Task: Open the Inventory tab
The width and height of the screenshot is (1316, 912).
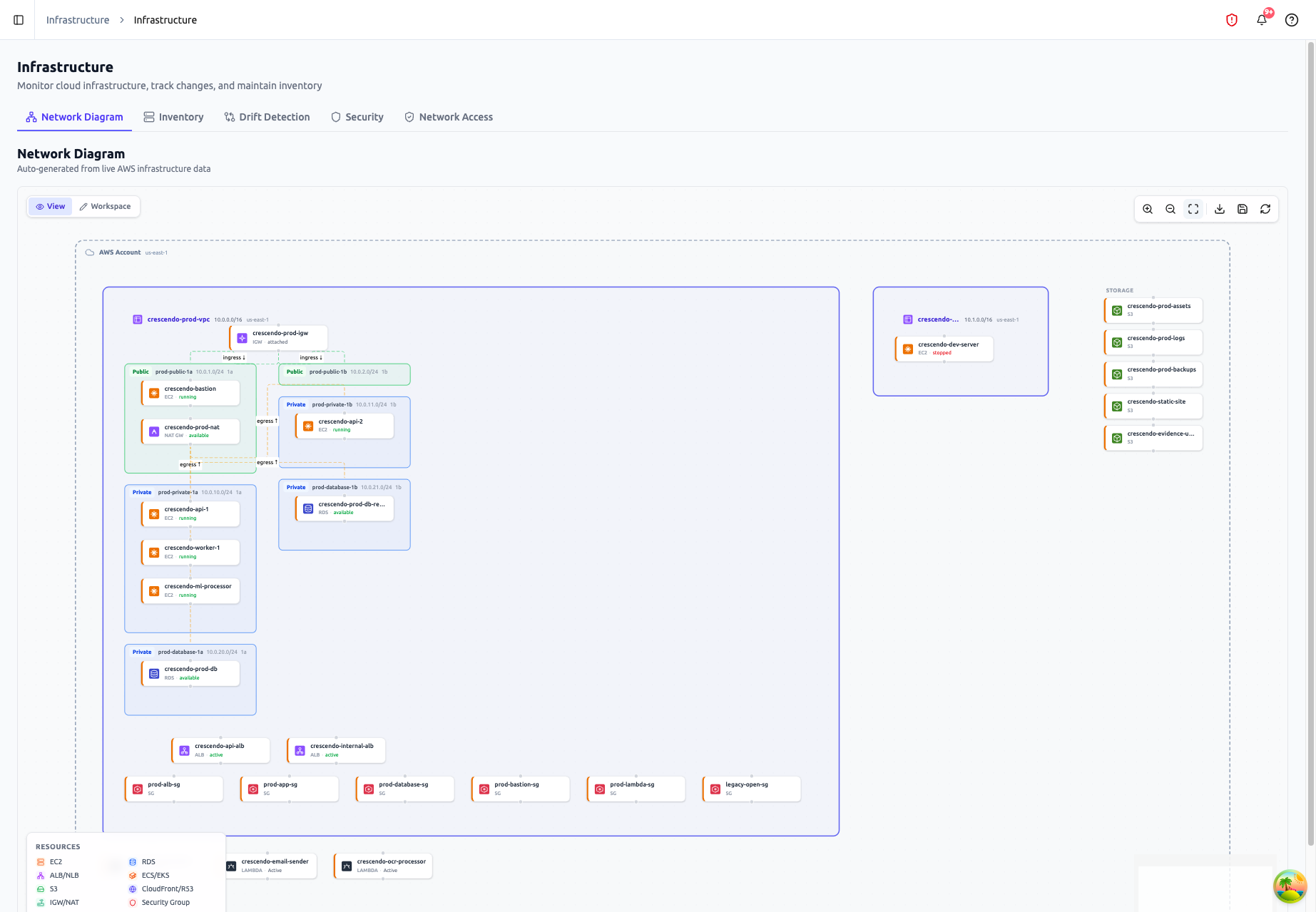Action: tap(173, 117)
